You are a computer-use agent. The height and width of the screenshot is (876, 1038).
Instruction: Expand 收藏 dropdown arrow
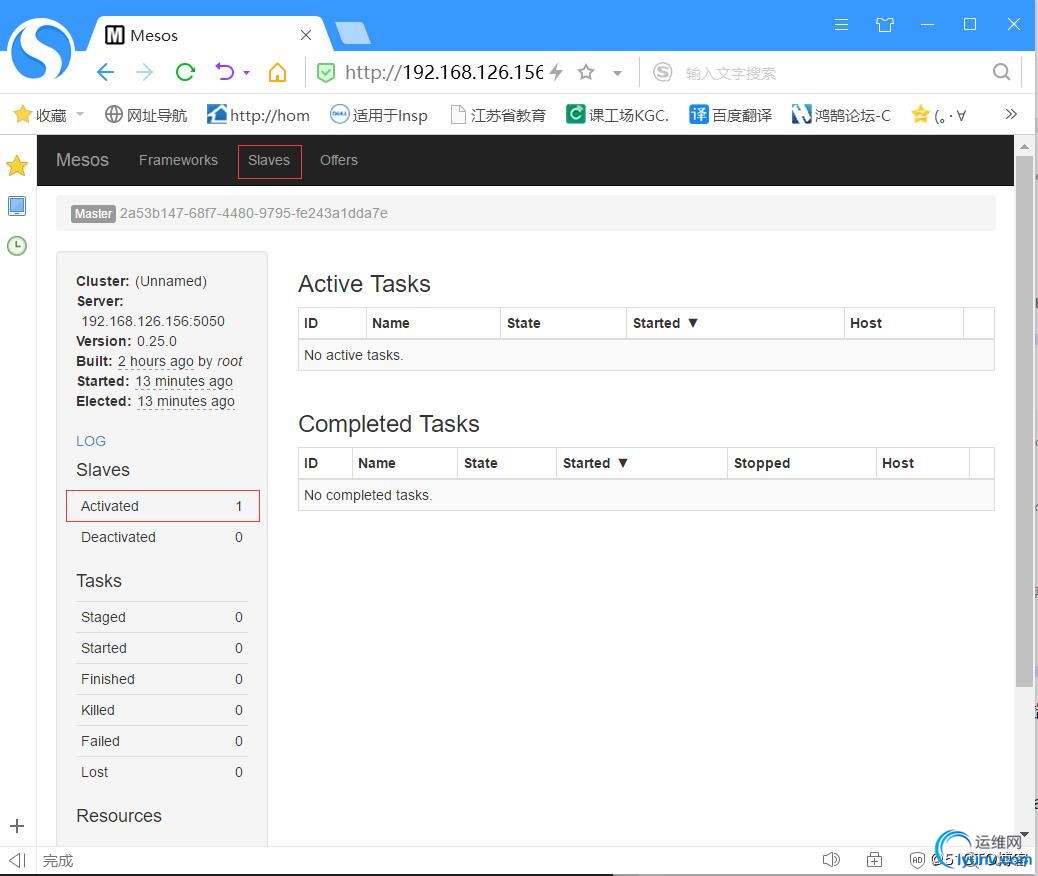[x=80, y=115]
